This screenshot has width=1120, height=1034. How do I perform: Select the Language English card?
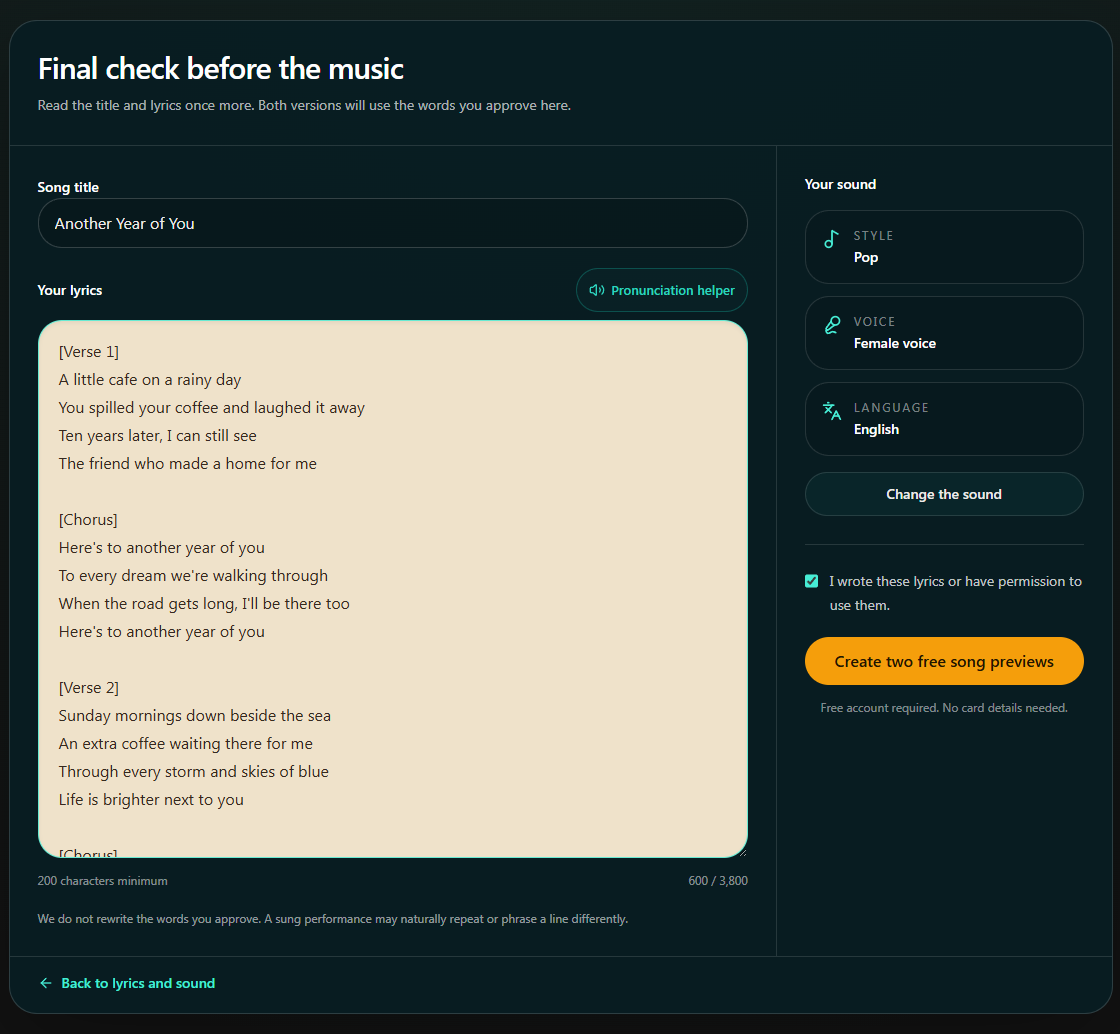(944, 418)
